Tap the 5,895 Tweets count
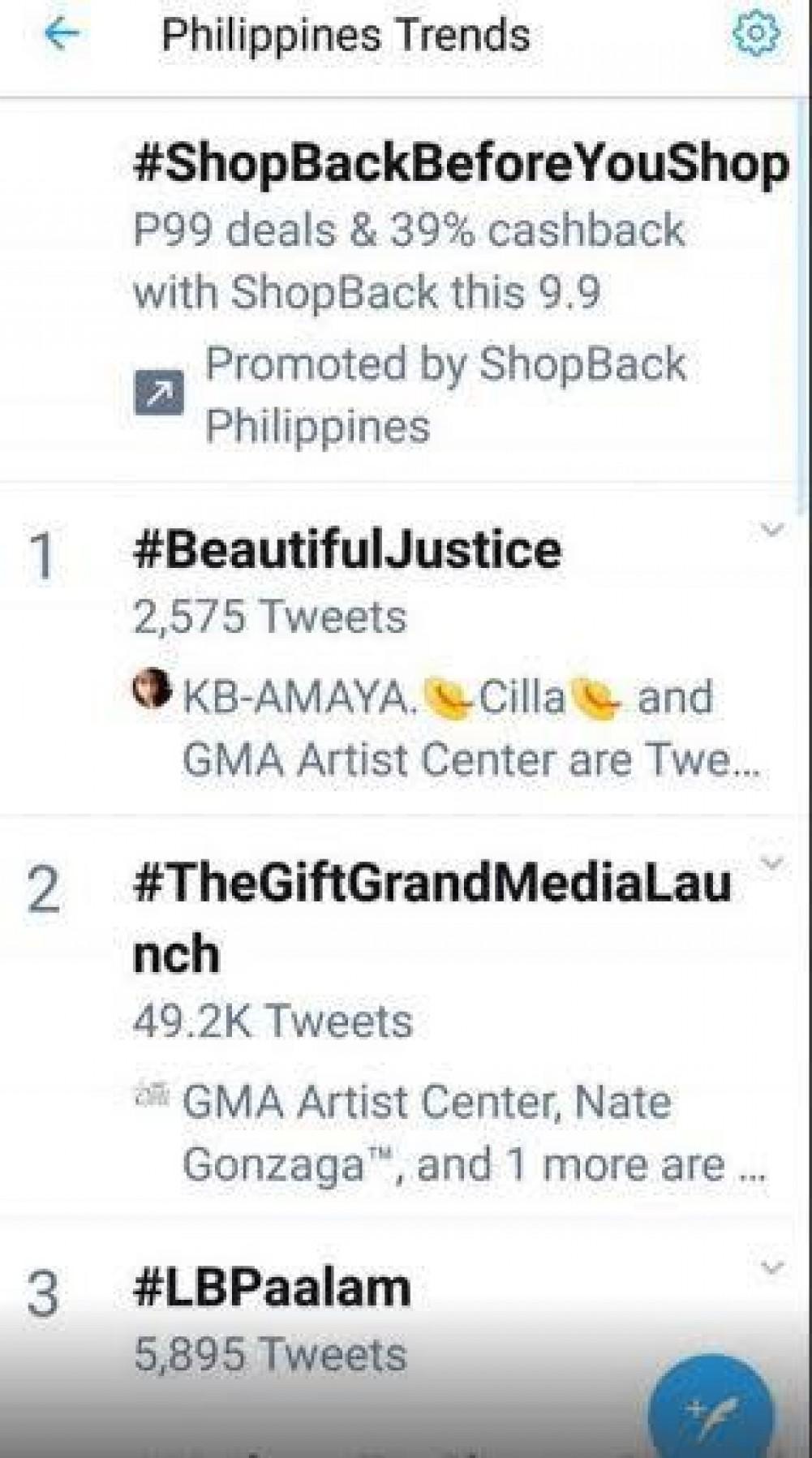The width and height of the screenshot is (812, 1458). click(x=269, y=1355)
